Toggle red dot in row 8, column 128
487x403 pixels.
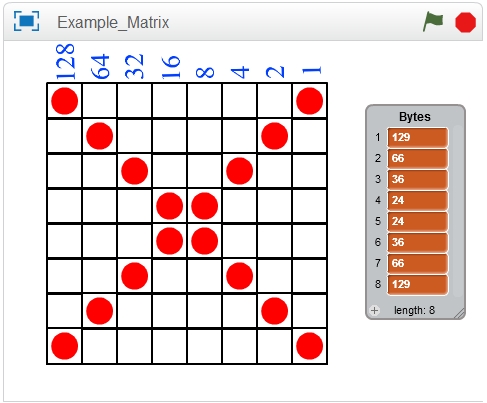[x=65, y=346]
